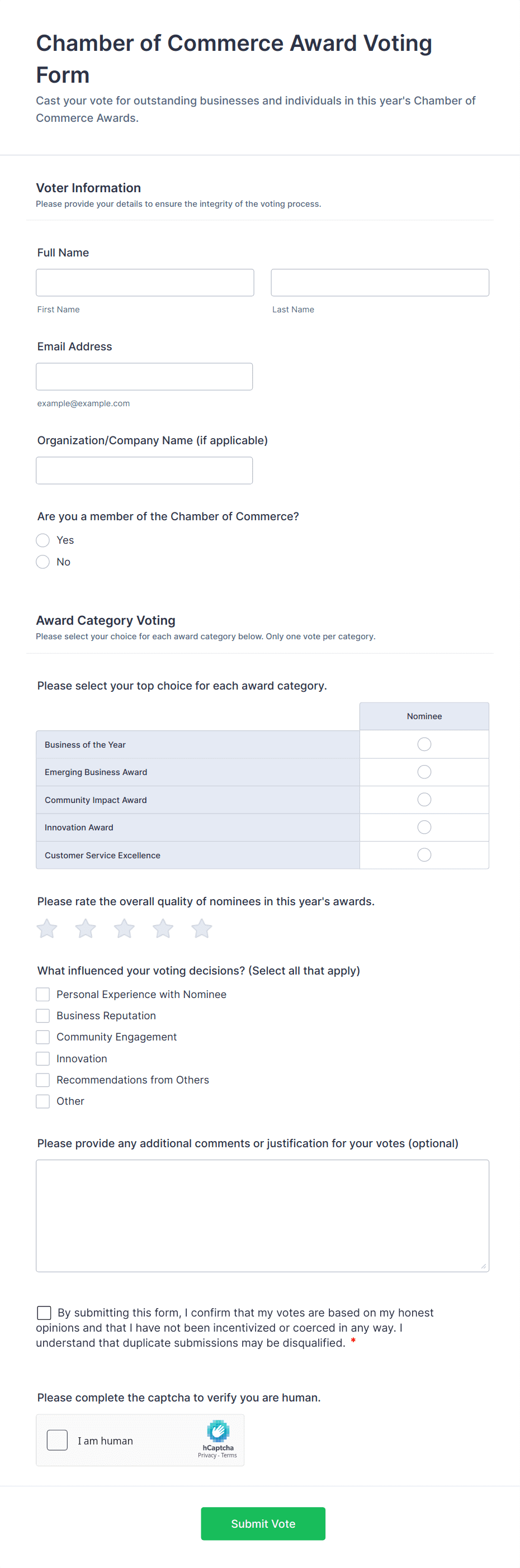Image resolution: width=520 pixels, height=1568 pixels.
Task: Tick Recommendations from Others checkbox
Action: [x=42, y=1080]
